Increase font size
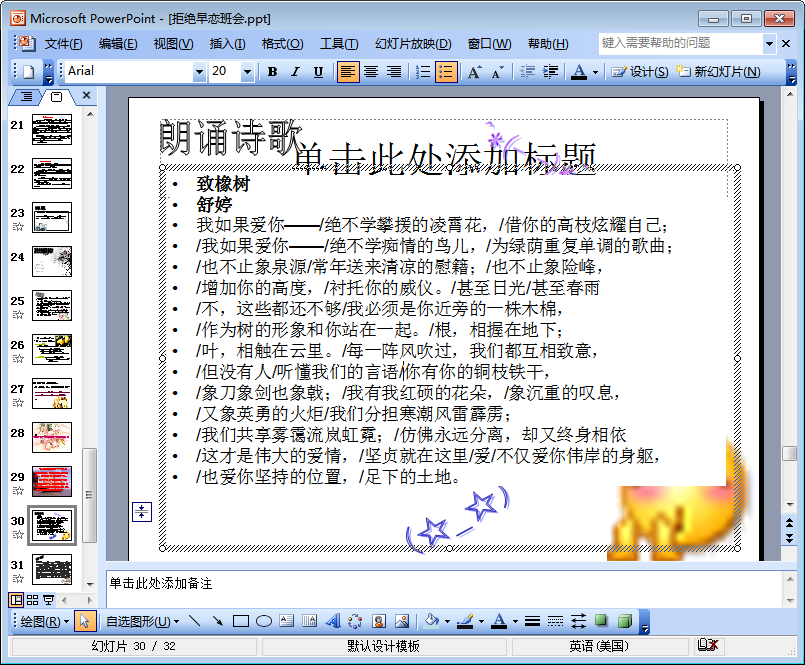Screen dimensions: 805x665 point(474,72)
